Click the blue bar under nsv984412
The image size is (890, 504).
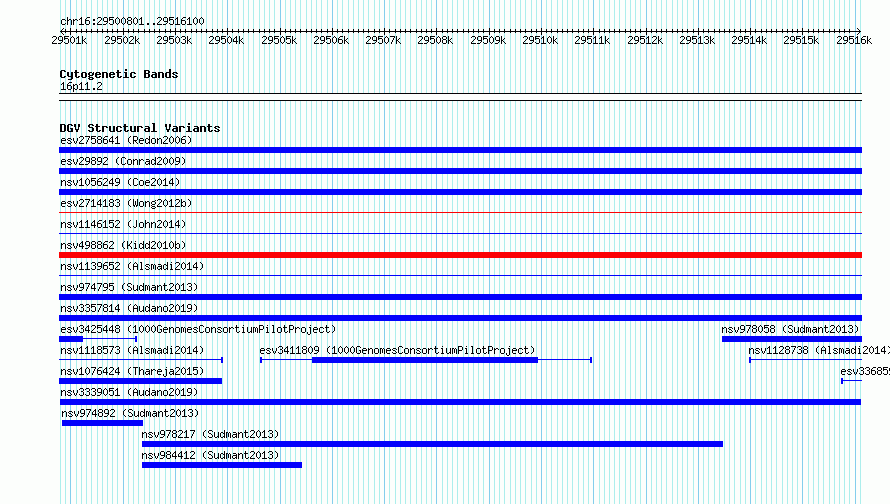click(222, 465)
